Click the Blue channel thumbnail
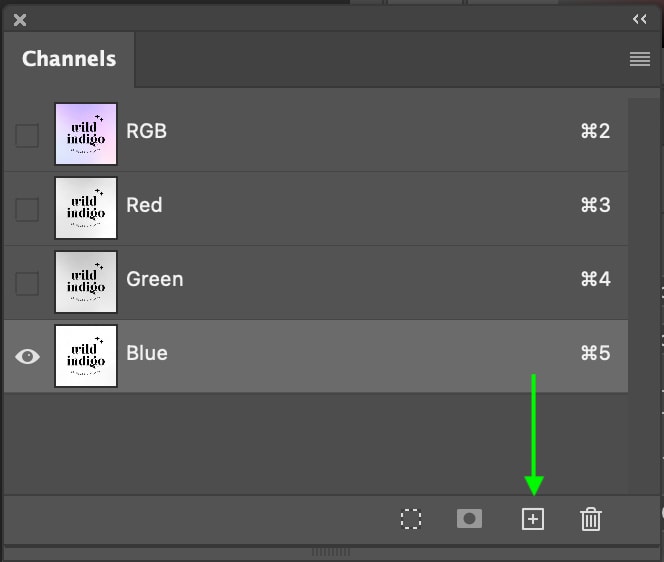Viewport: 664px width, 562px height. pyautogui.click(x=86, y=356)
